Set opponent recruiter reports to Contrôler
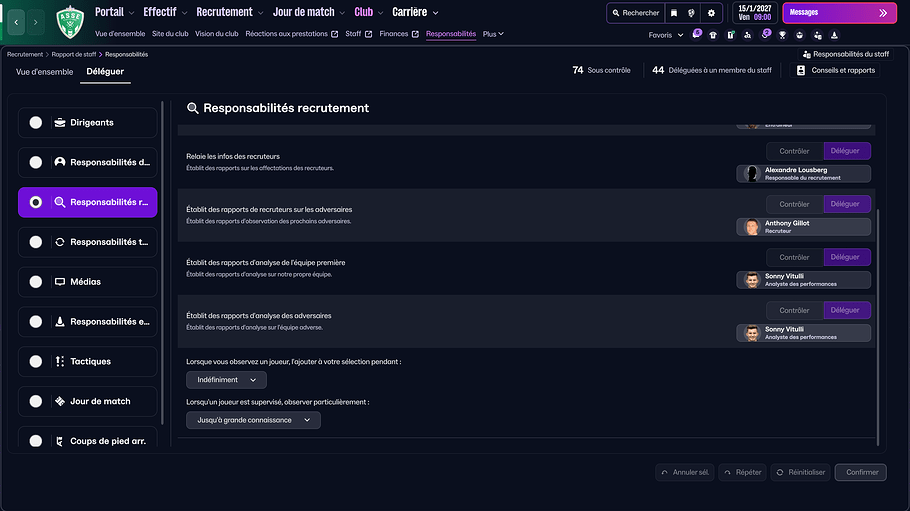 click(x=794, y=204)
